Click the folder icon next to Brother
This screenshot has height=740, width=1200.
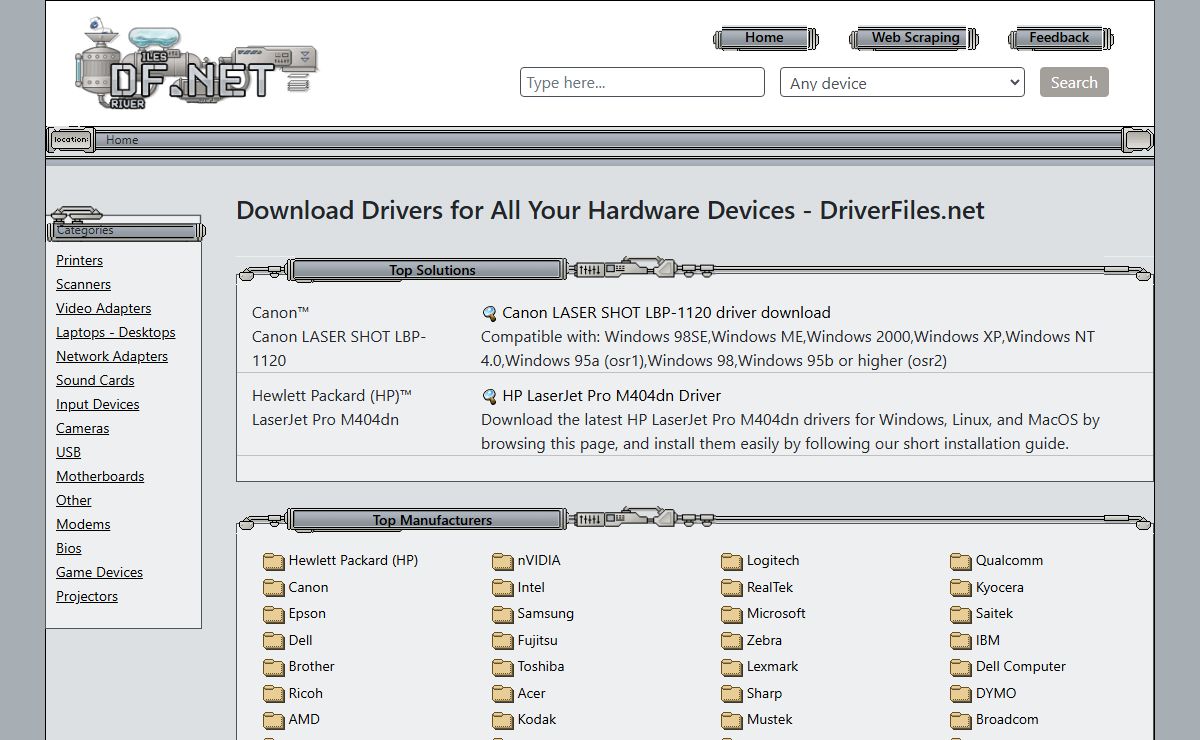274,667
